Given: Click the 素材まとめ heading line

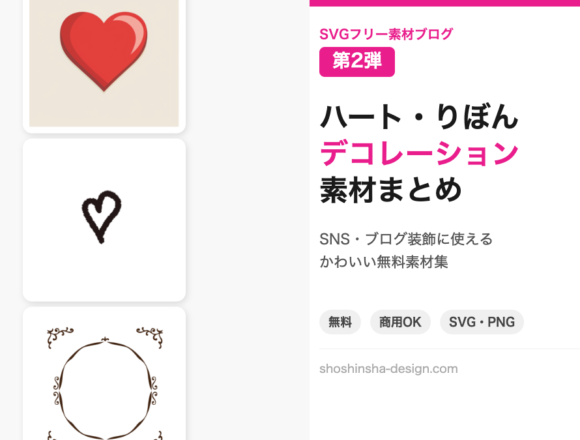Looking at the screenshot, I should tap(391, 190).
